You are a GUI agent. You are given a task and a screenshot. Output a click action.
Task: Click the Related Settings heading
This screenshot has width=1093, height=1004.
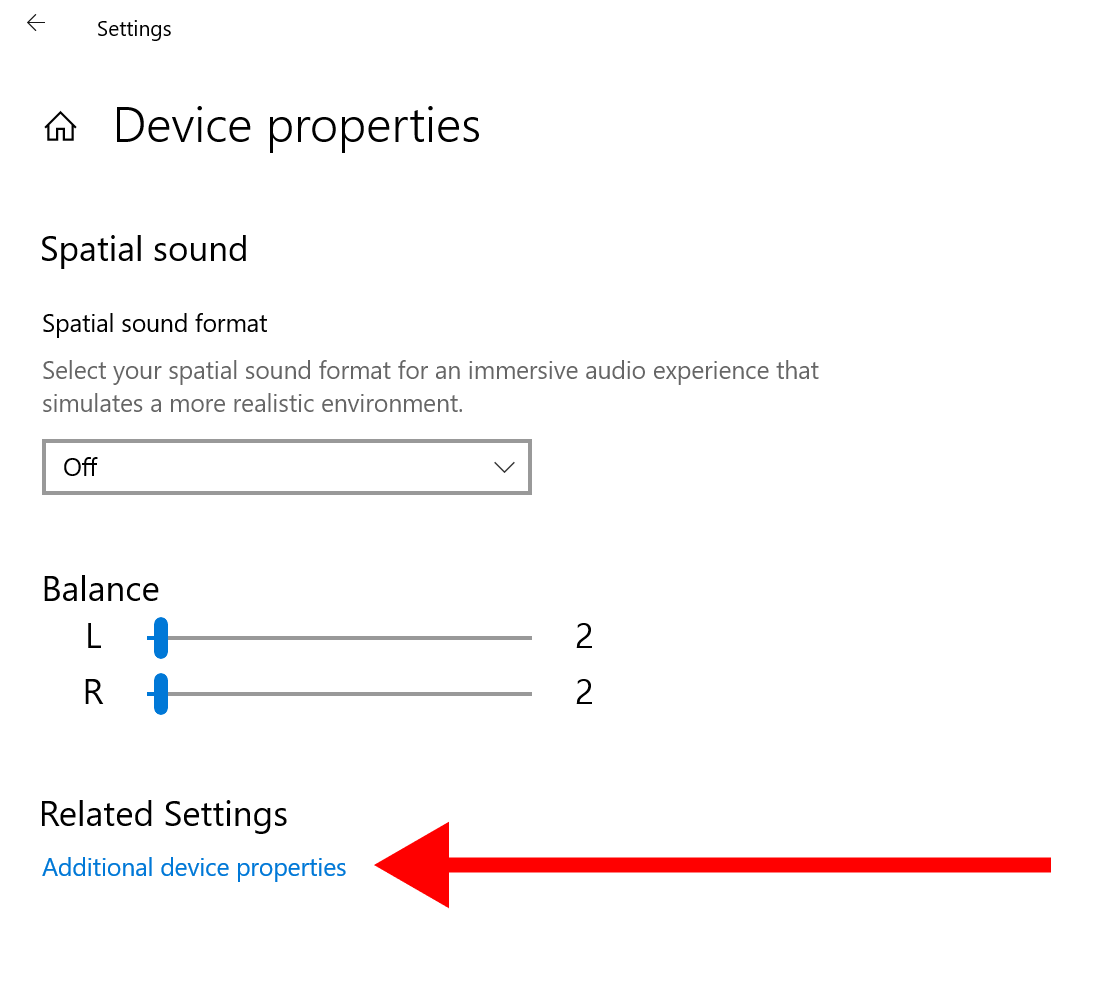point(164,814)
